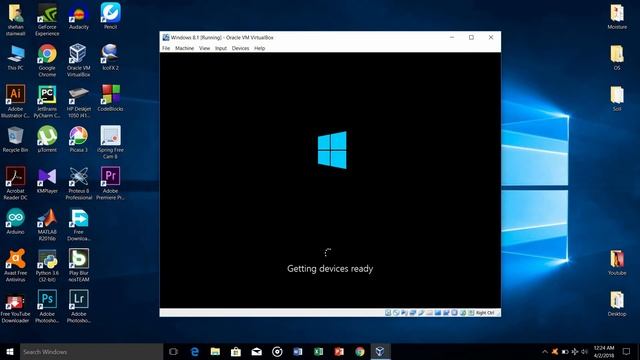
Task: Open the Action Center notification icon
Action: (627, 351)
